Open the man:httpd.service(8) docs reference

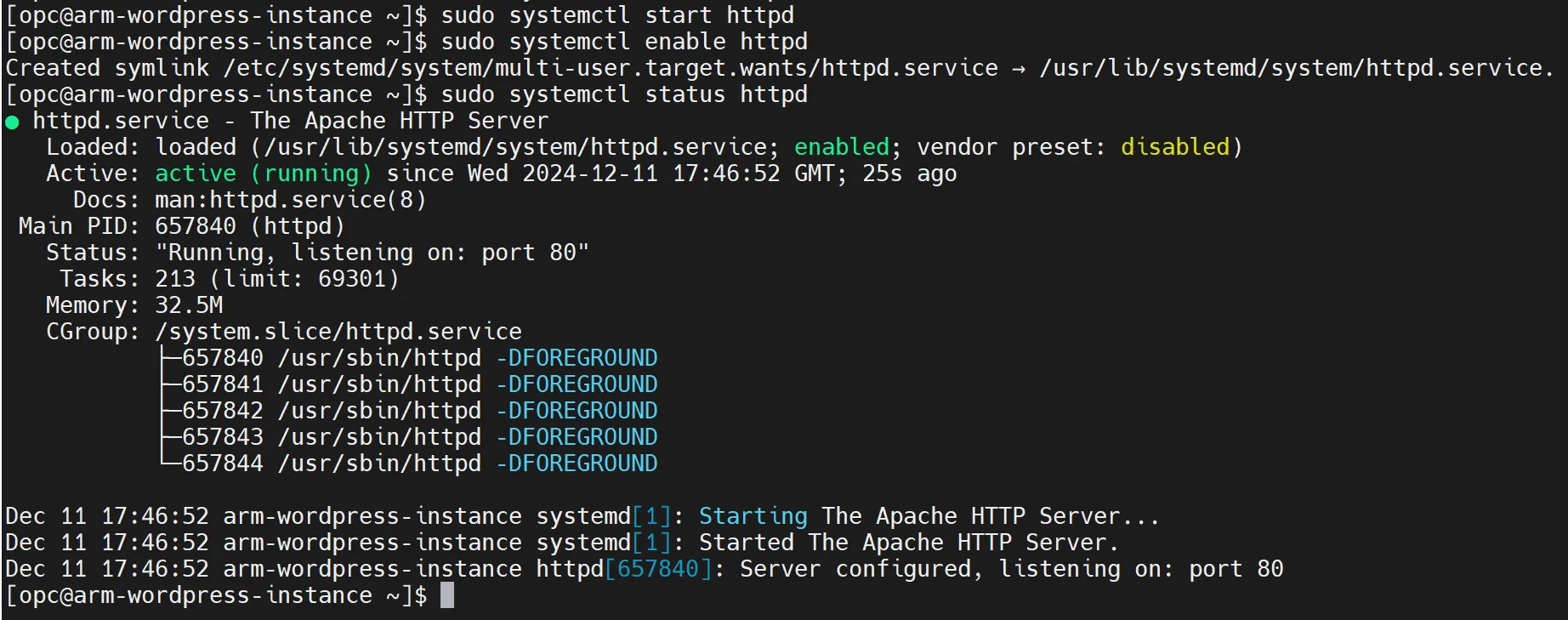point(290,200)
